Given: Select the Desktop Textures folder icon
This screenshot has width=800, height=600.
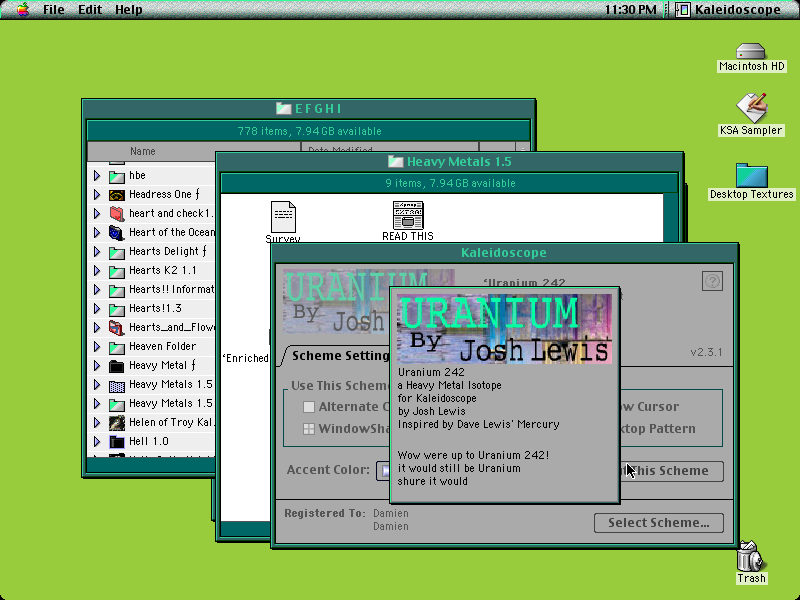Looking at the screenshot, I should (x=752, y=175).
